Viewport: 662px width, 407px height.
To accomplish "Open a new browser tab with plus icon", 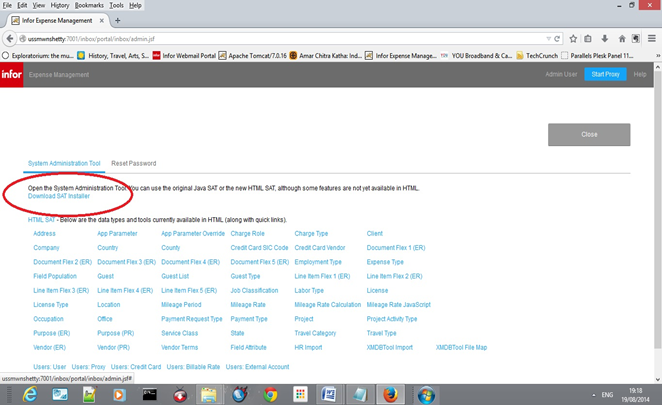I will point(118,20).
